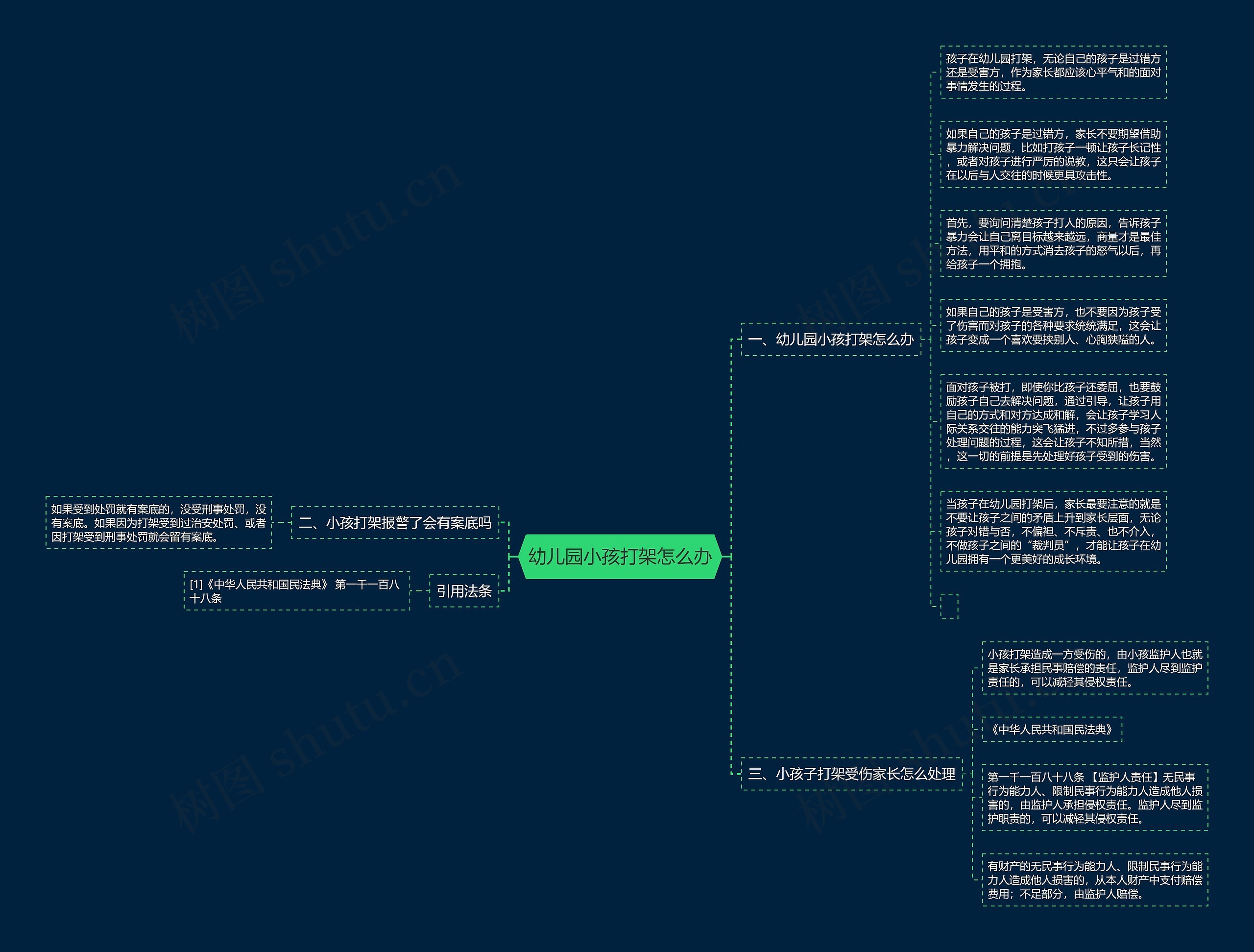The image size is (1254, 952).
Task: Click citation [1]《中华人民共和国民法典》第一千一百八十八条
Action: (x=296, y=591)
